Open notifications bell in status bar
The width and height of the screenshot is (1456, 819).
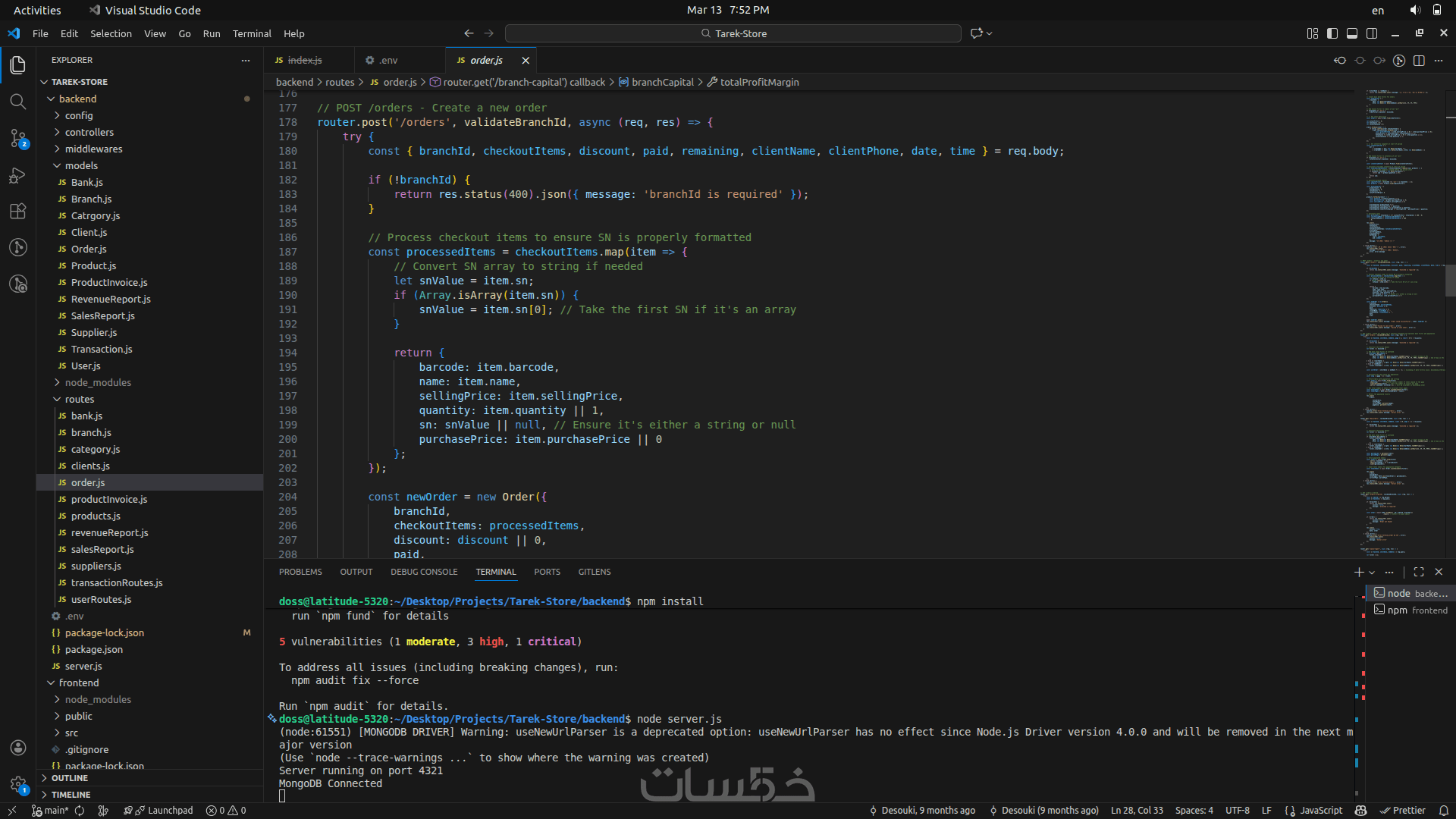pyautogui.click(x=1444, y=811)
